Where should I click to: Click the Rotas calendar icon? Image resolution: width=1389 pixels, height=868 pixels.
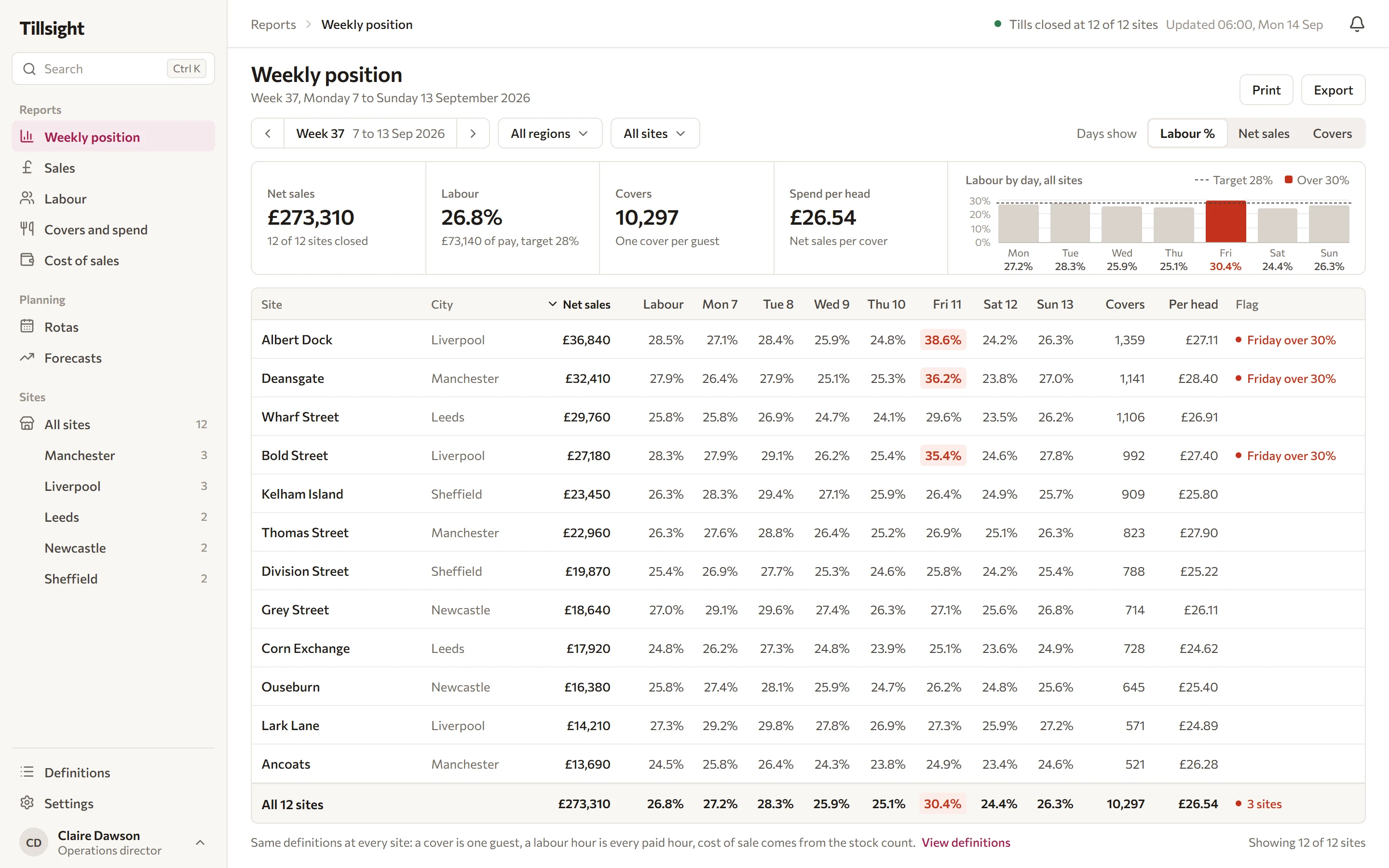pyautogui.click(x=27, y=326)
